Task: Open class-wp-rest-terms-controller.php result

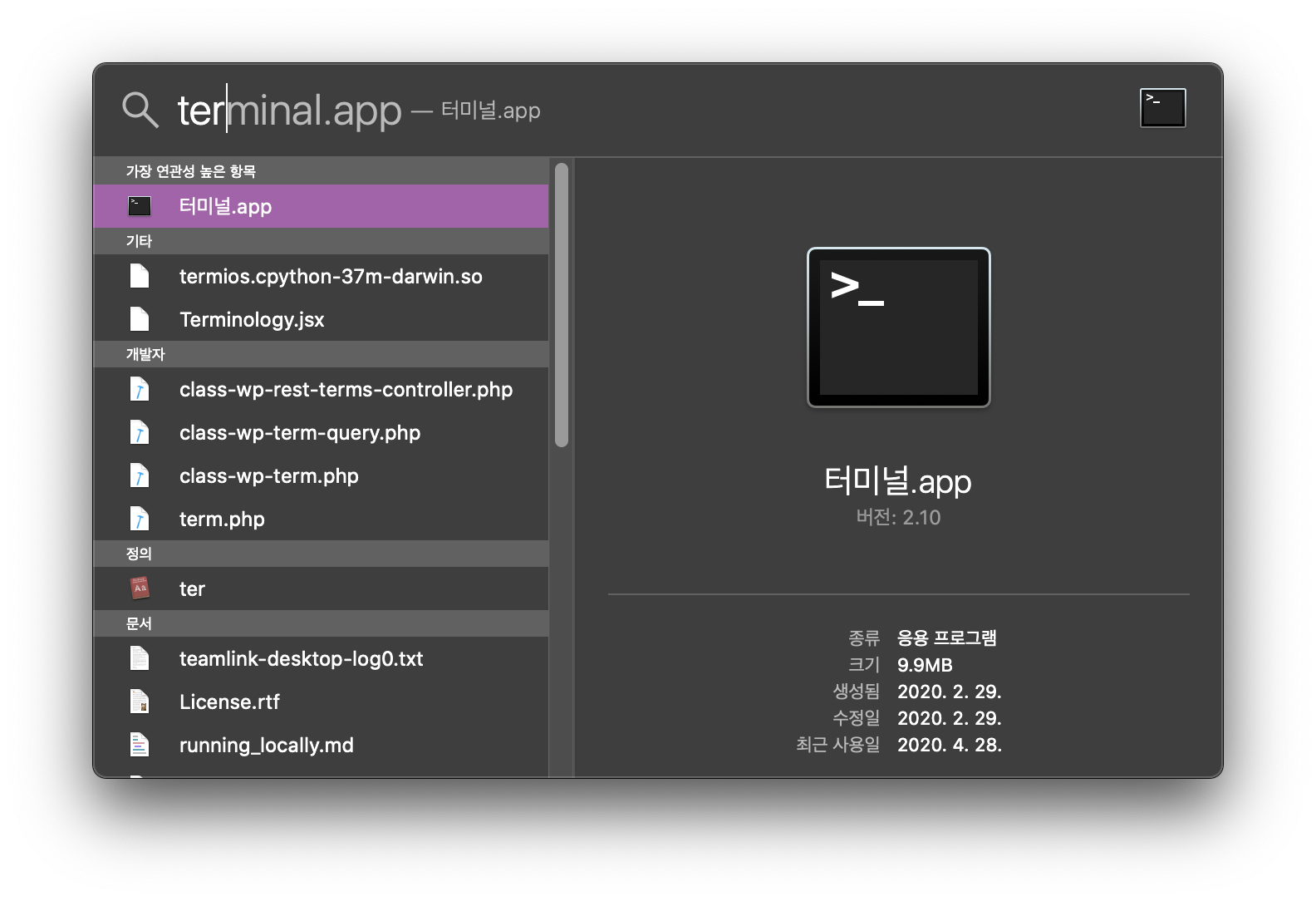Action: (321, 389)
